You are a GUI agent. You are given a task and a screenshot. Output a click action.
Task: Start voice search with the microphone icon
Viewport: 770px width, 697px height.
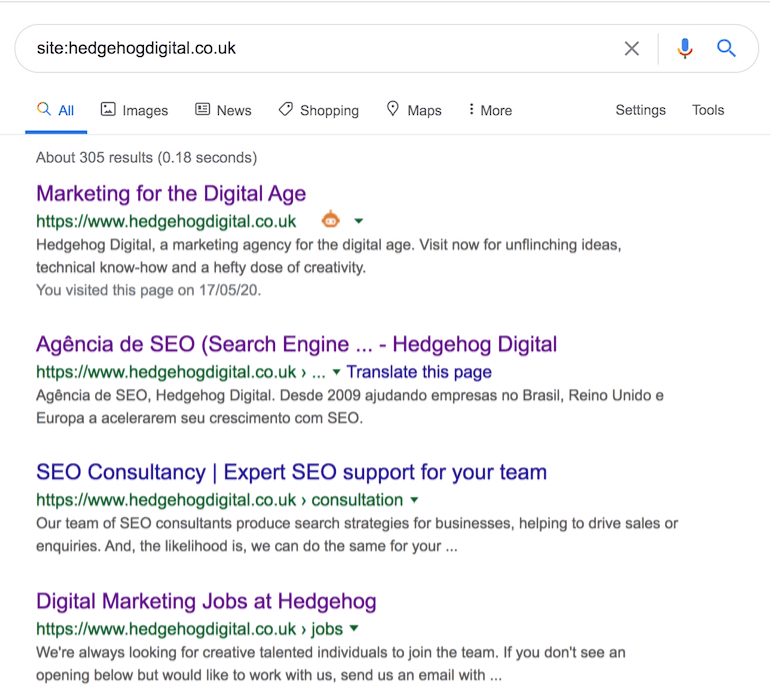coord(685,48)
